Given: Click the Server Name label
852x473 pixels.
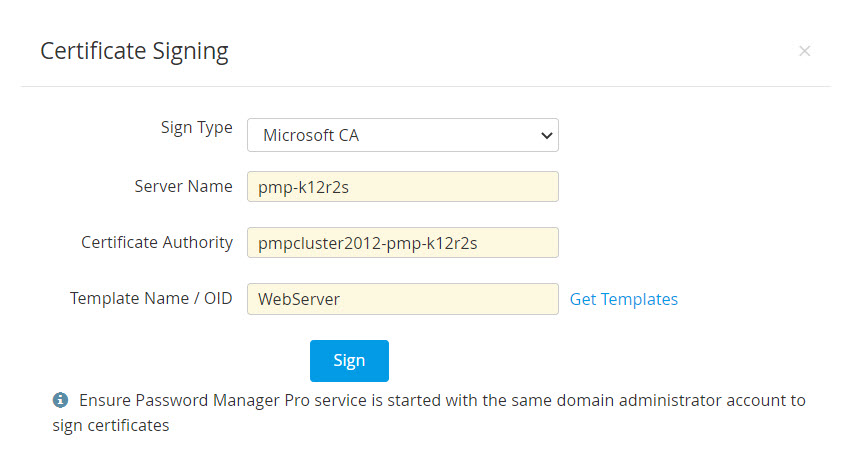Looking at the screenshot, I should pos(183,186).
